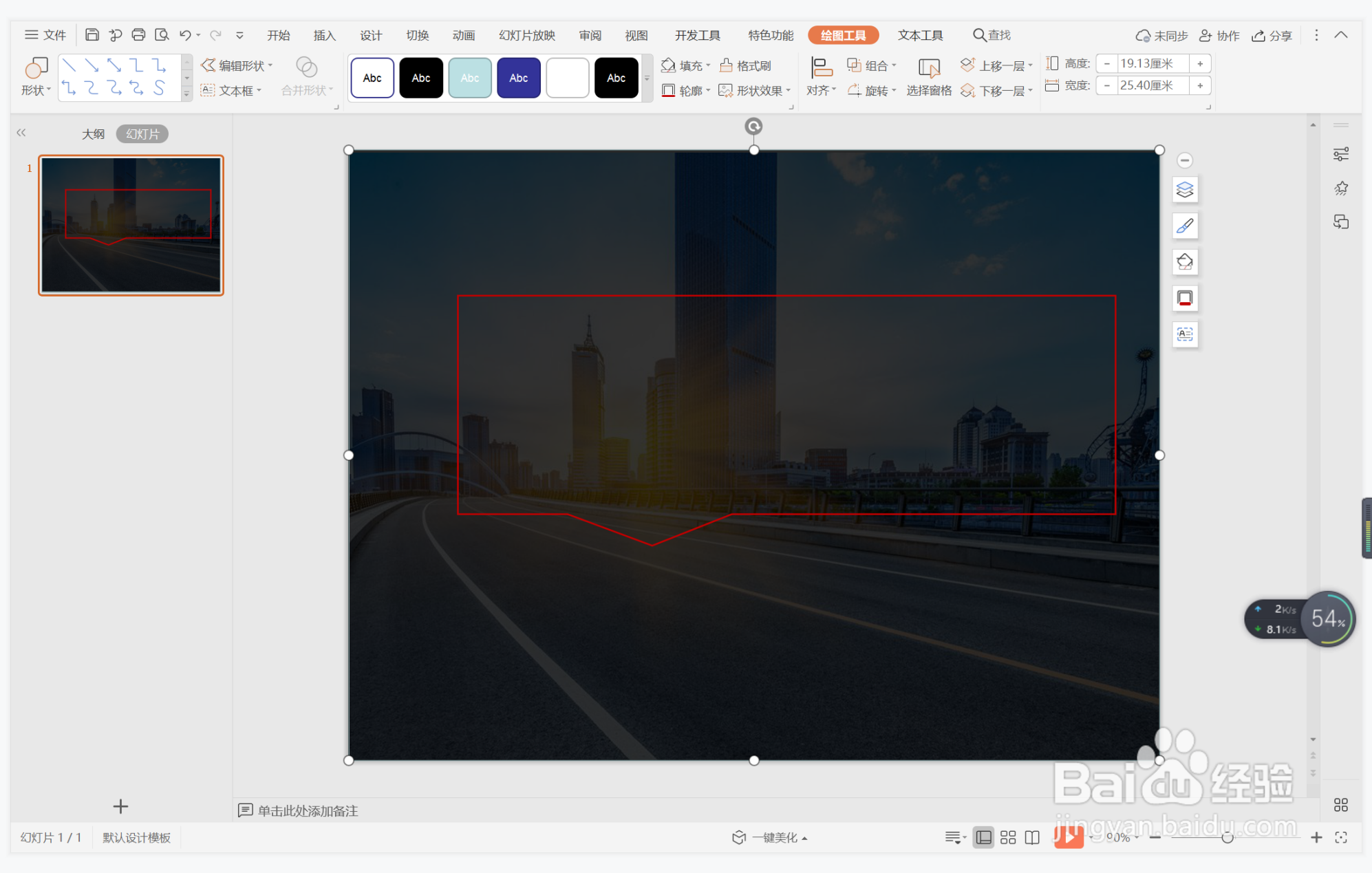This screenshot has height=873, width=1372.
Task: Start slideshow with orange play button
Action: (1067, 837)
